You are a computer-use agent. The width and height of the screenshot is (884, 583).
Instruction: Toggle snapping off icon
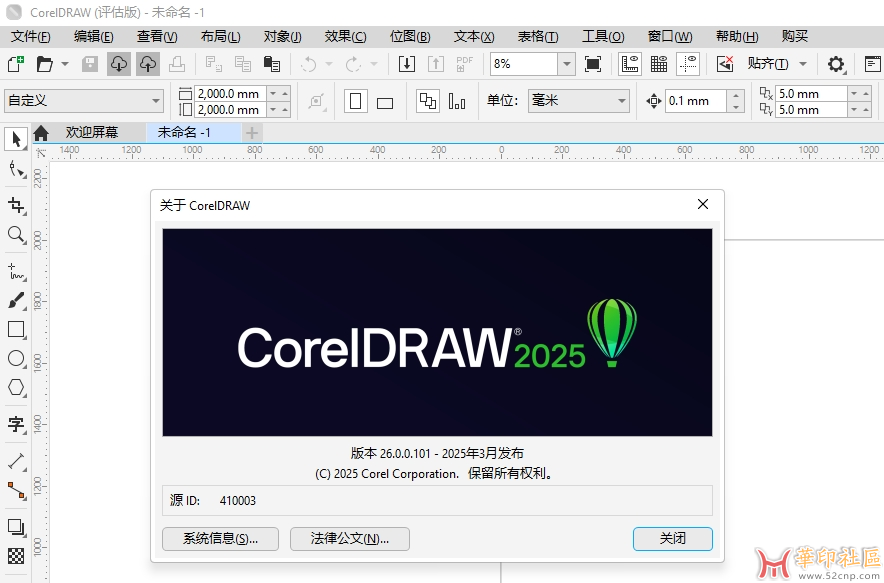(725, 64)
